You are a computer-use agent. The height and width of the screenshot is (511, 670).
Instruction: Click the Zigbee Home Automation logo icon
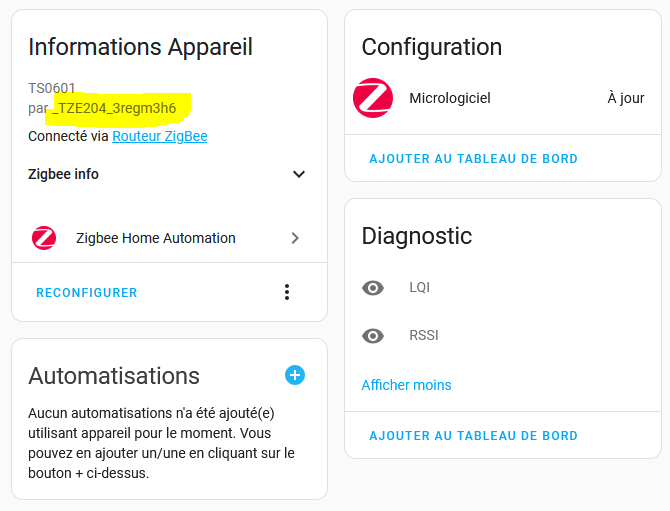coord(44,238)
